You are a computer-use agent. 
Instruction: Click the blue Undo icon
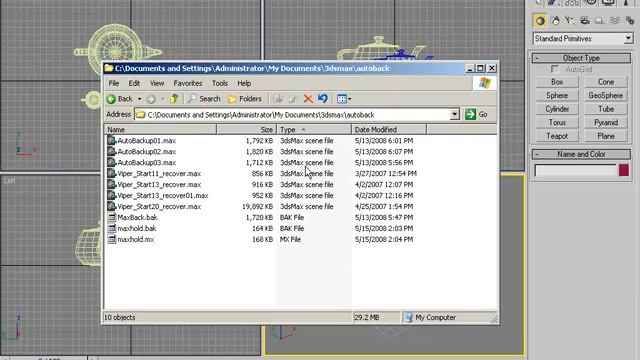coord(322,98)
